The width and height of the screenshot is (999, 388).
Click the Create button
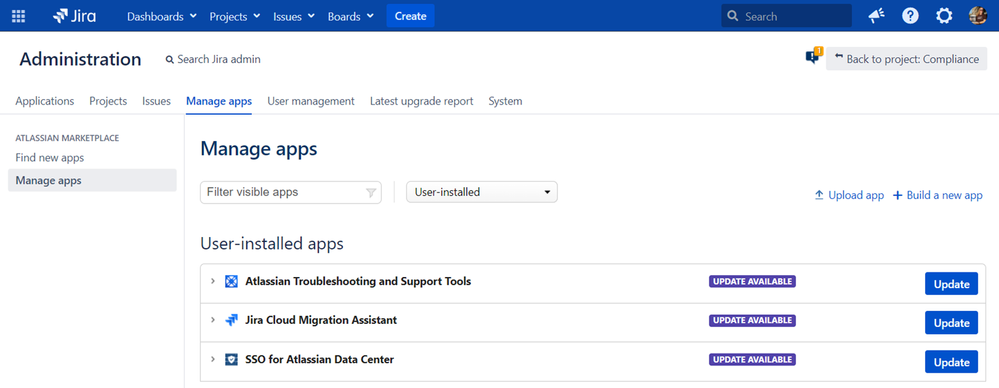(410, 16)
